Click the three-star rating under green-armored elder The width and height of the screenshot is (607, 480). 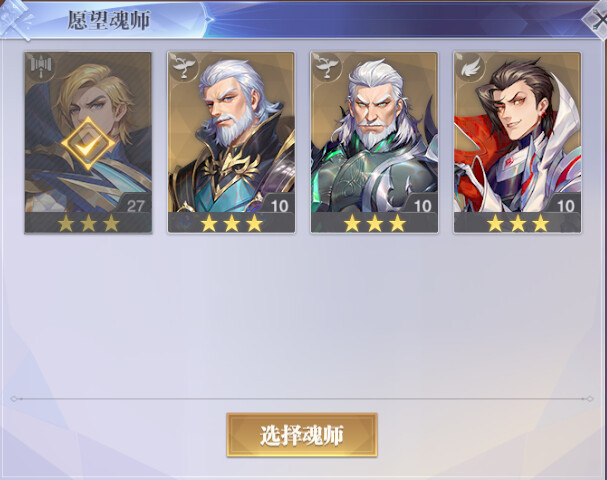click(x=375, y=223)
